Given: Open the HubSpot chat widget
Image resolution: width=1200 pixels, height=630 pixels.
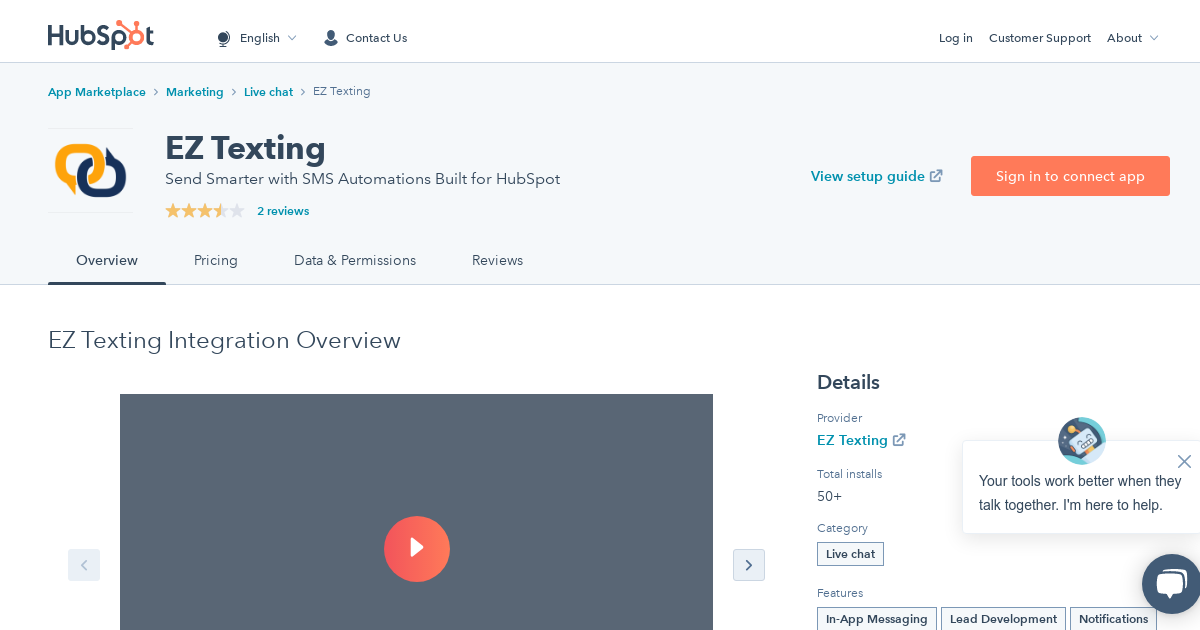Looking at the screenshot, I should pos(1171,584).
